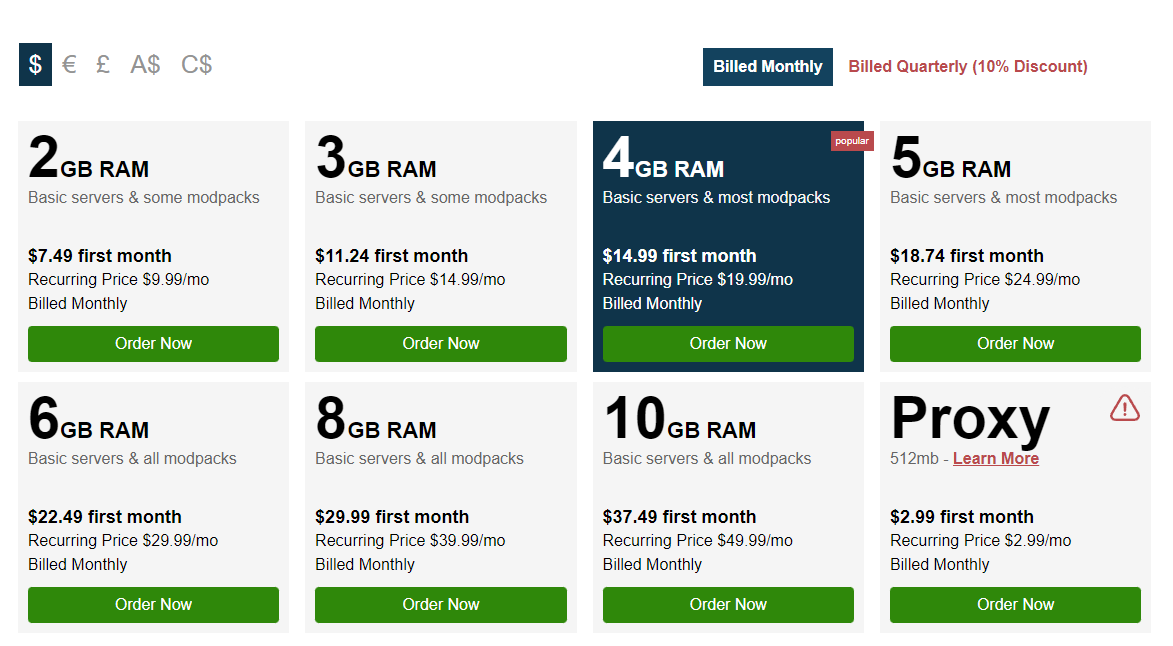Switch to Billed Monthly pricing
The height and width of the screenshot is (646, 1173).
[x=767, y=66]
